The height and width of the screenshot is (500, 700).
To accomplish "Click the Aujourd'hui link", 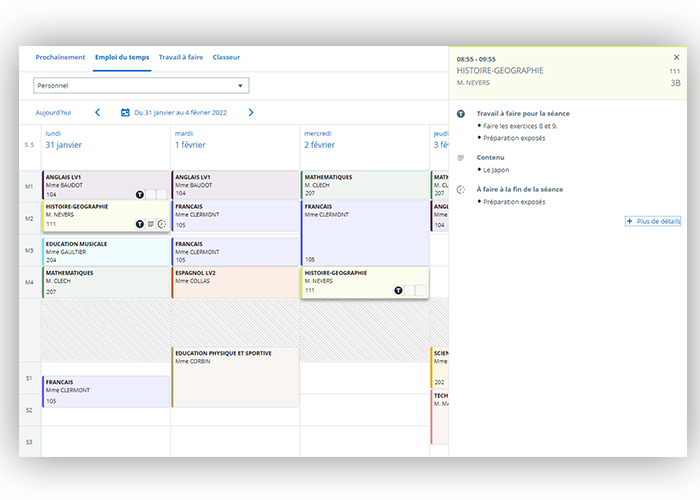I will pyautogui.click(x=53, y=113).
